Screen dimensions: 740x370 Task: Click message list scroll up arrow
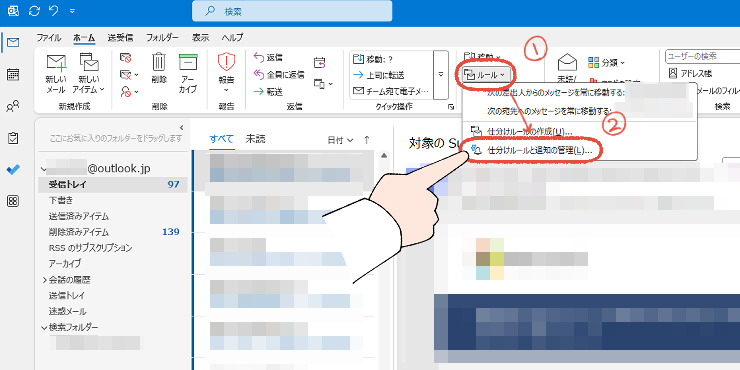point(384,155)
